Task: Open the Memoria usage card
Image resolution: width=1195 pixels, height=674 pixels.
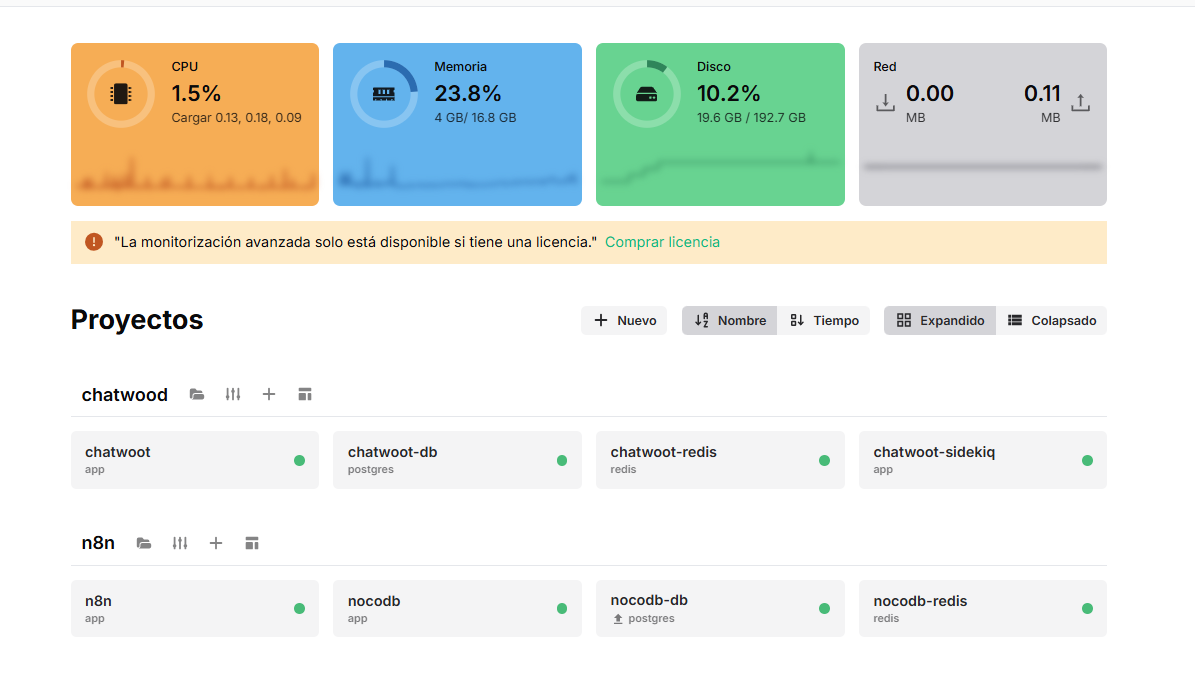Action: 456,124
